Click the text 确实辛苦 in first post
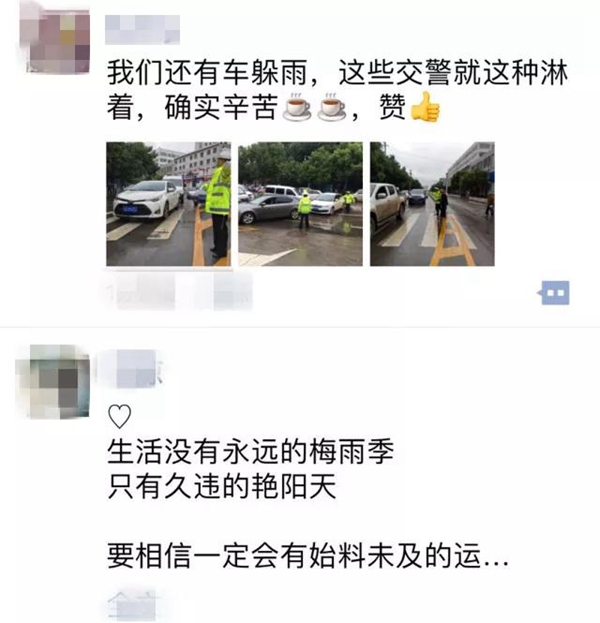600x623 pixels. [221, 107]
